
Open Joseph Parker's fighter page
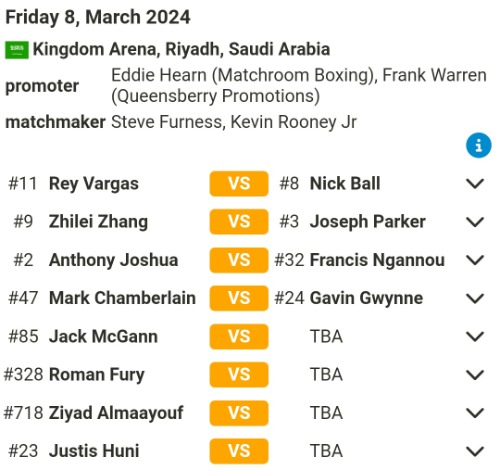click(x=368, y=222)
